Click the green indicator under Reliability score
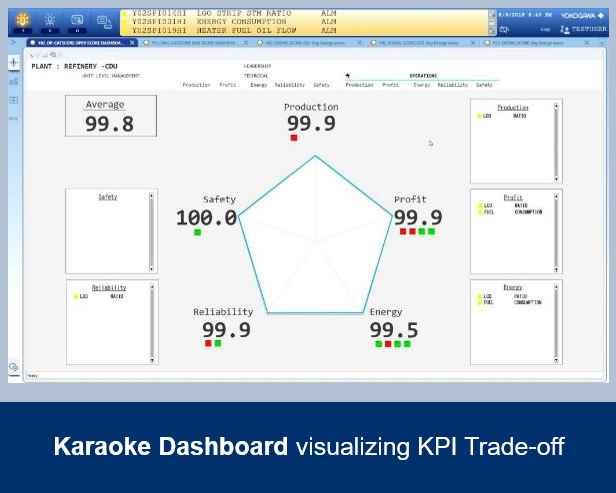This screenshot has width=616, height=493. coord(218,343)
